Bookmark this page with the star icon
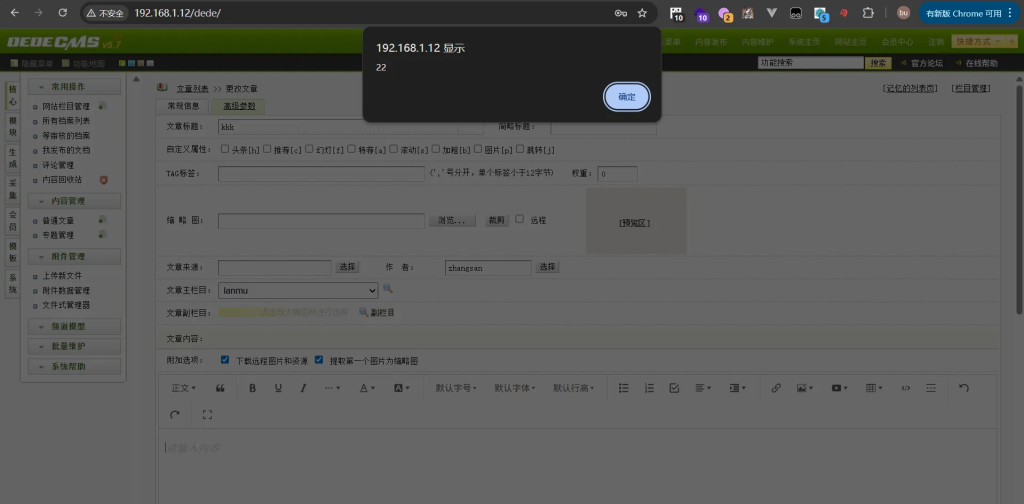 click(642, 13)
